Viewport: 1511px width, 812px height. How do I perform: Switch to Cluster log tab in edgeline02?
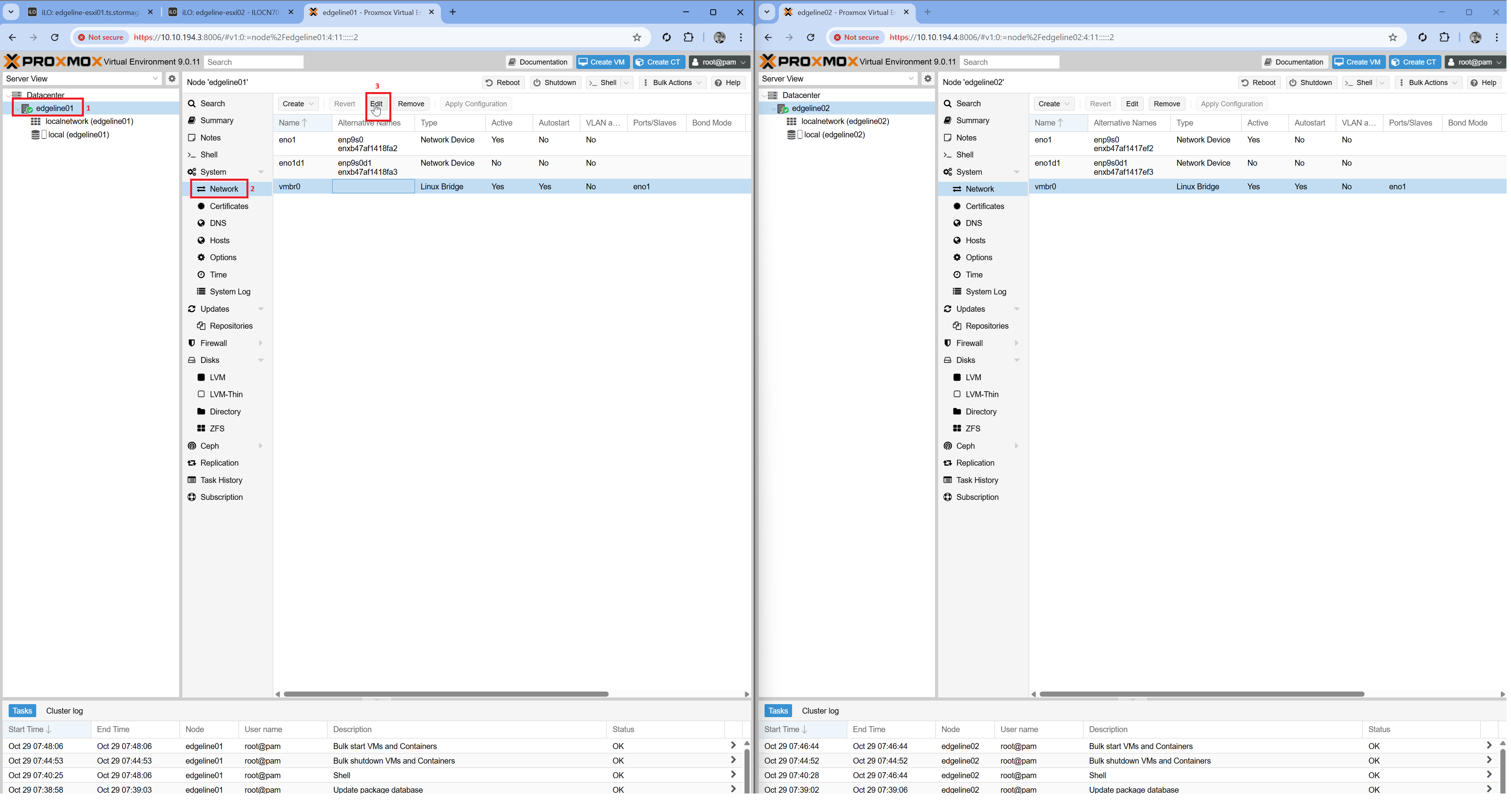[820, 711]
